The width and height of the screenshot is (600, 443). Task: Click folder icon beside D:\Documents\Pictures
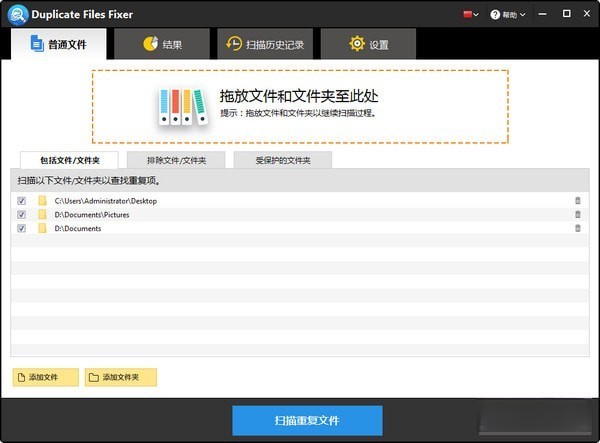(42, 214)
